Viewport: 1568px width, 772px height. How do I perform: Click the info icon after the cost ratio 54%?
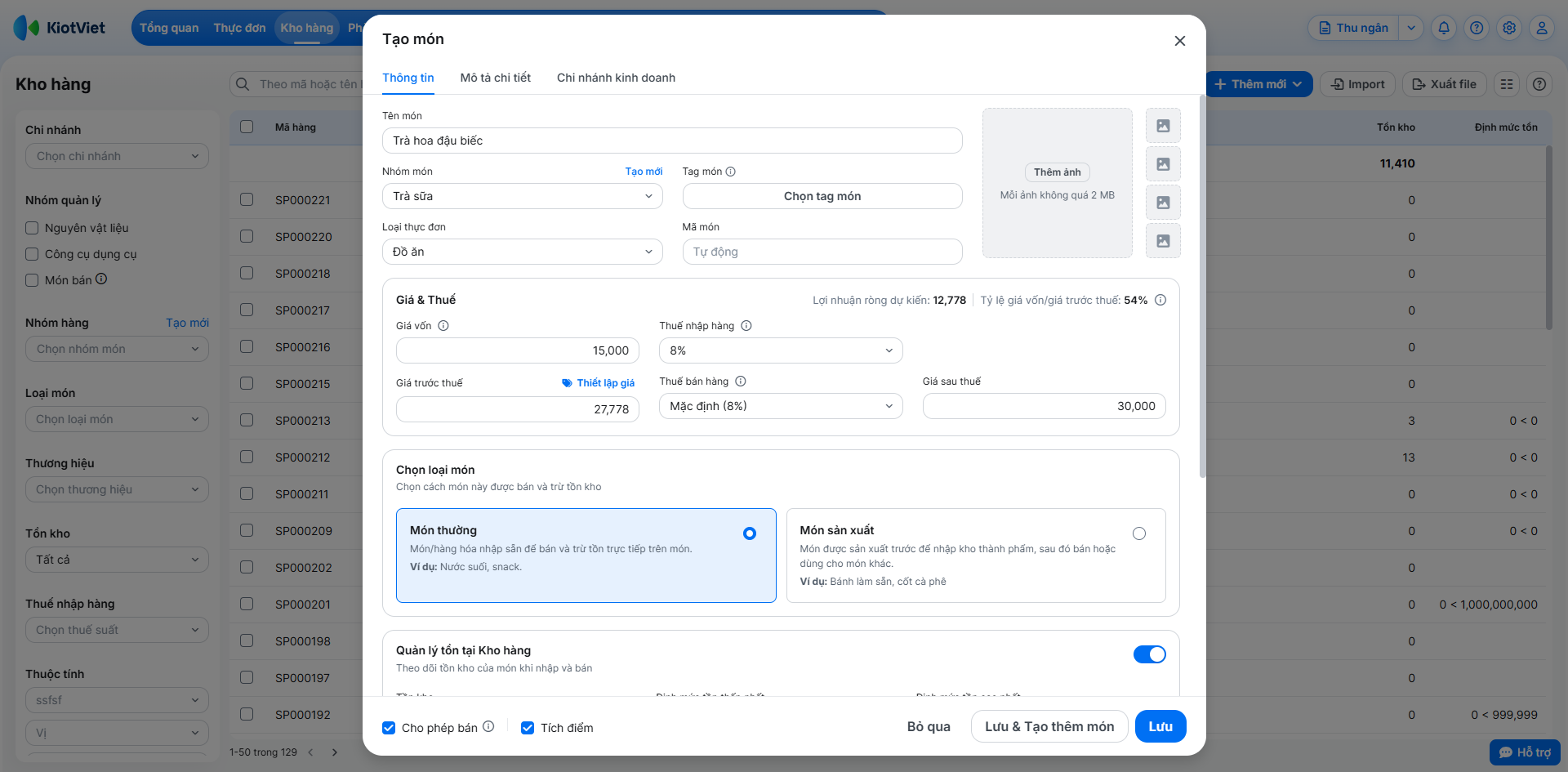click(1160, 300)
